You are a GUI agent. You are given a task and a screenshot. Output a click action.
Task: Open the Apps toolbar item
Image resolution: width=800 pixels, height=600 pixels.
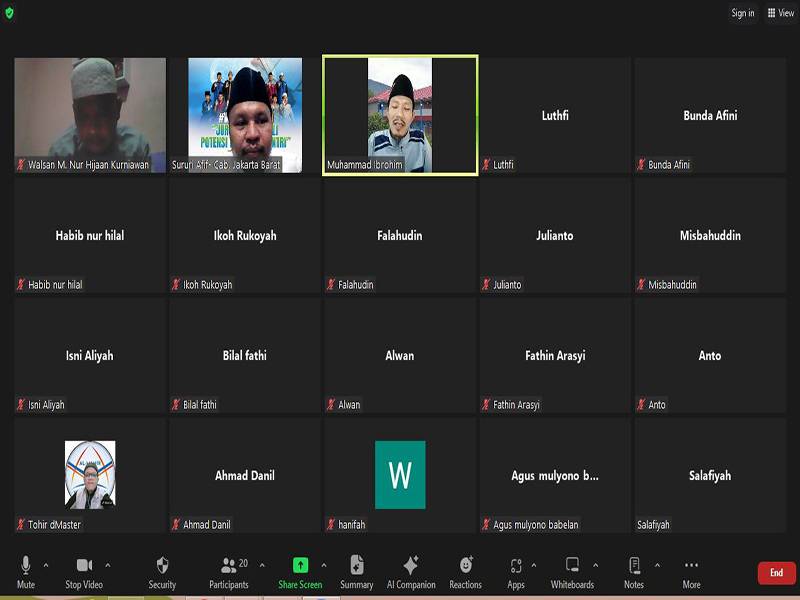(516, 566)
